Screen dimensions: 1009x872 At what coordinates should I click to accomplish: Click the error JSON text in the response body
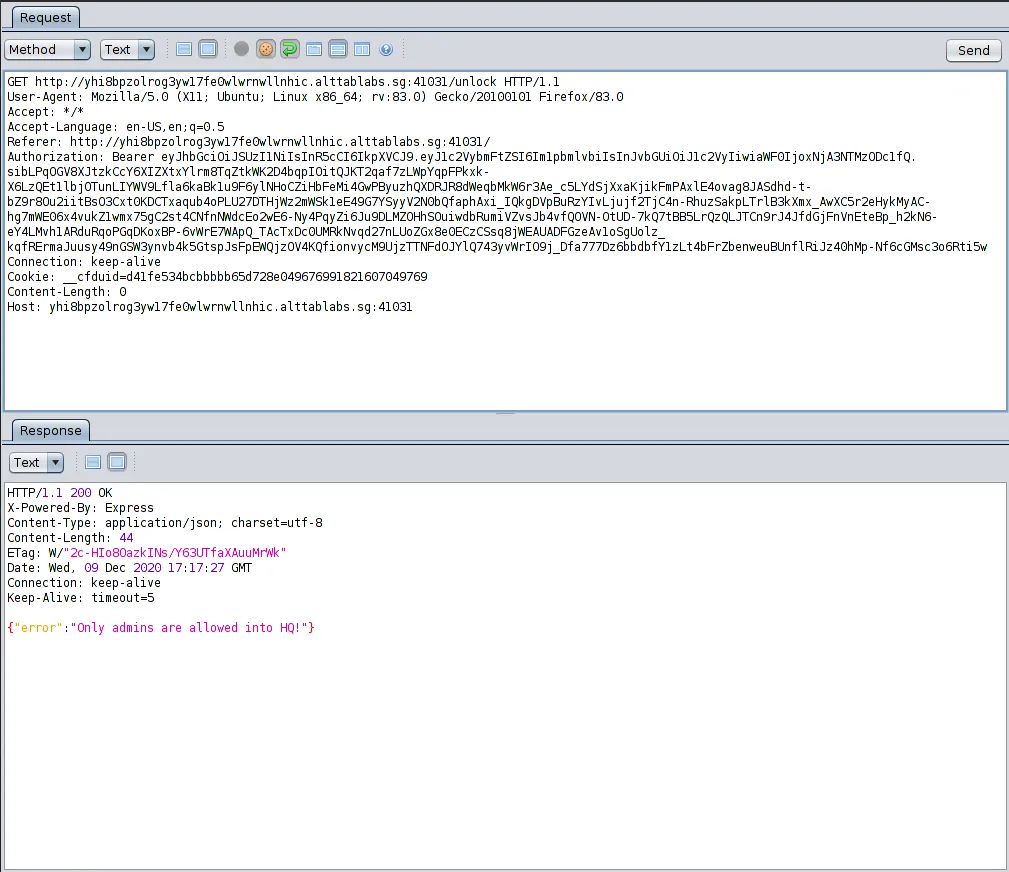click(161, 628)
